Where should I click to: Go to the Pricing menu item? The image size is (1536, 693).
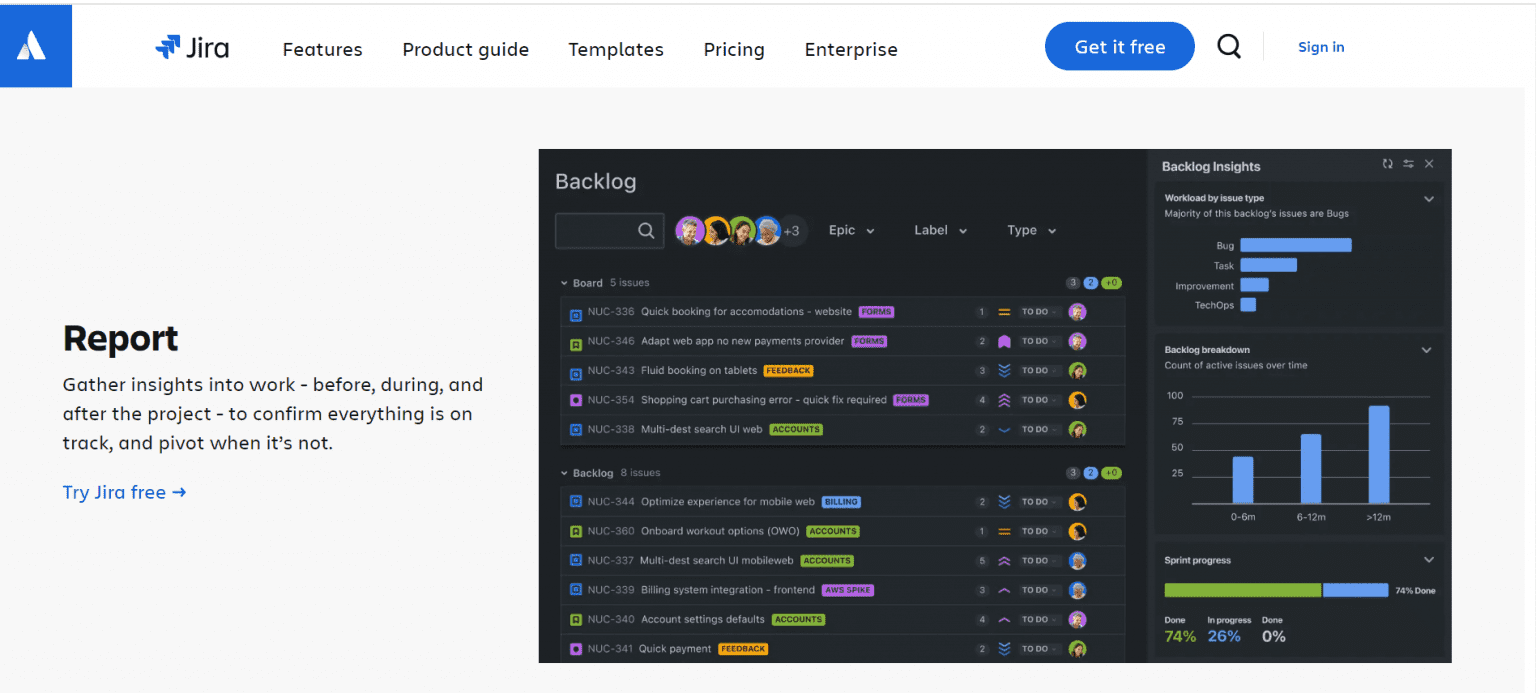click(733, 49)
